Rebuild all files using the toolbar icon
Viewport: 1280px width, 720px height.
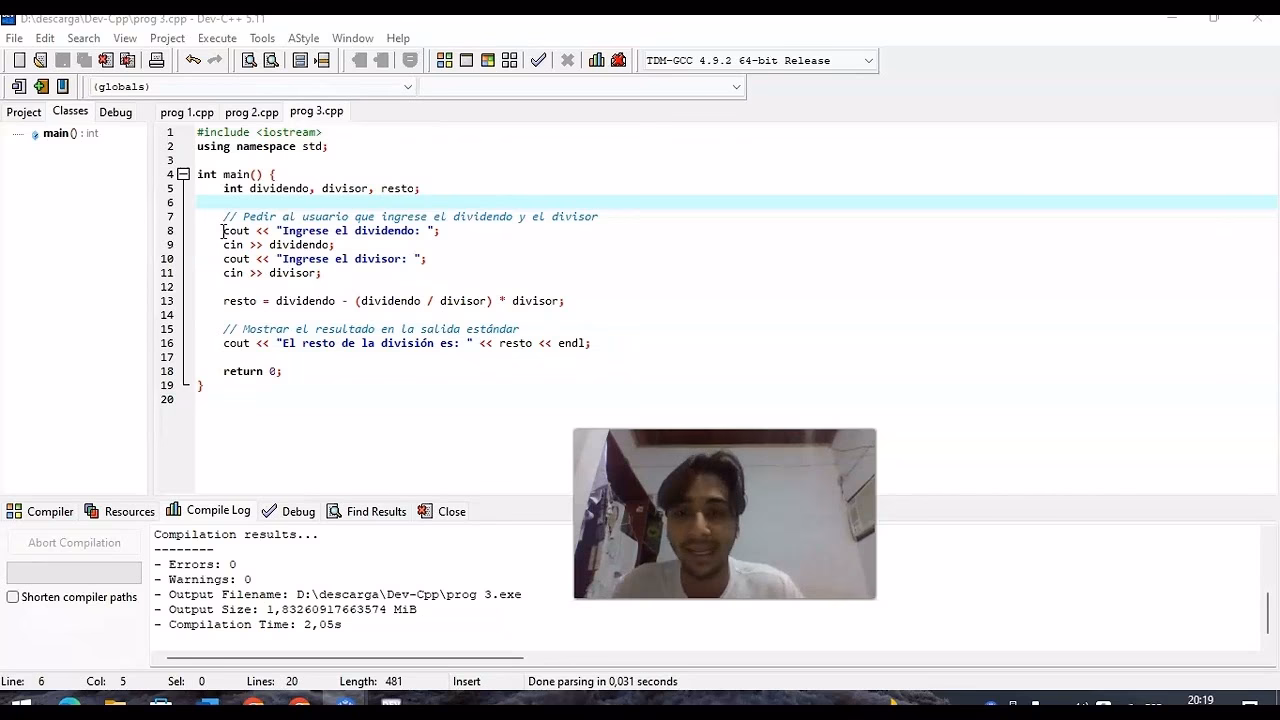[510, 60]
